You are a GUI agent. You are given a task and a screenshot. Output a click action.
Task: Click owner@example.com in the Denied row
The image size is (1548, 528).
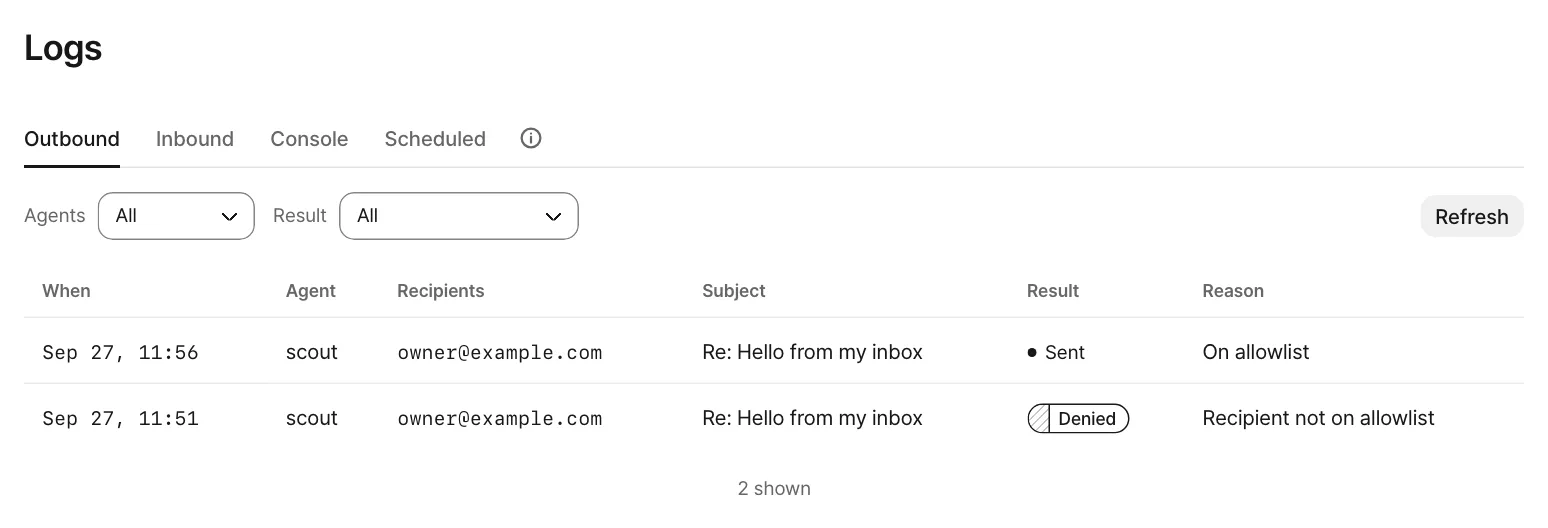pos(500,418)
